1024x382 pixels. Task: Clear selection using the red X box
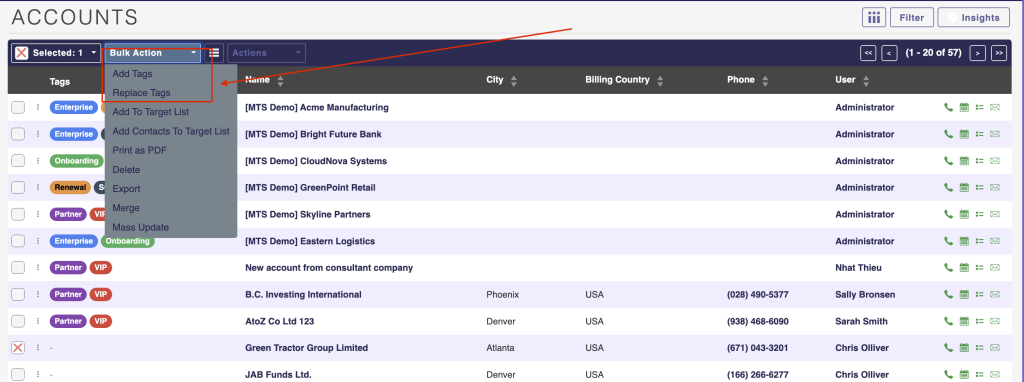click(x=22, y=53)
